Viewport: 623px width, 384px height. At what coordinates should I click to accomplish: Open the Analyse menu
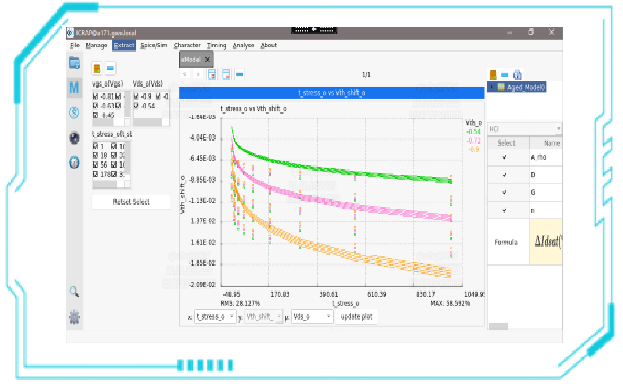point(243,45)
